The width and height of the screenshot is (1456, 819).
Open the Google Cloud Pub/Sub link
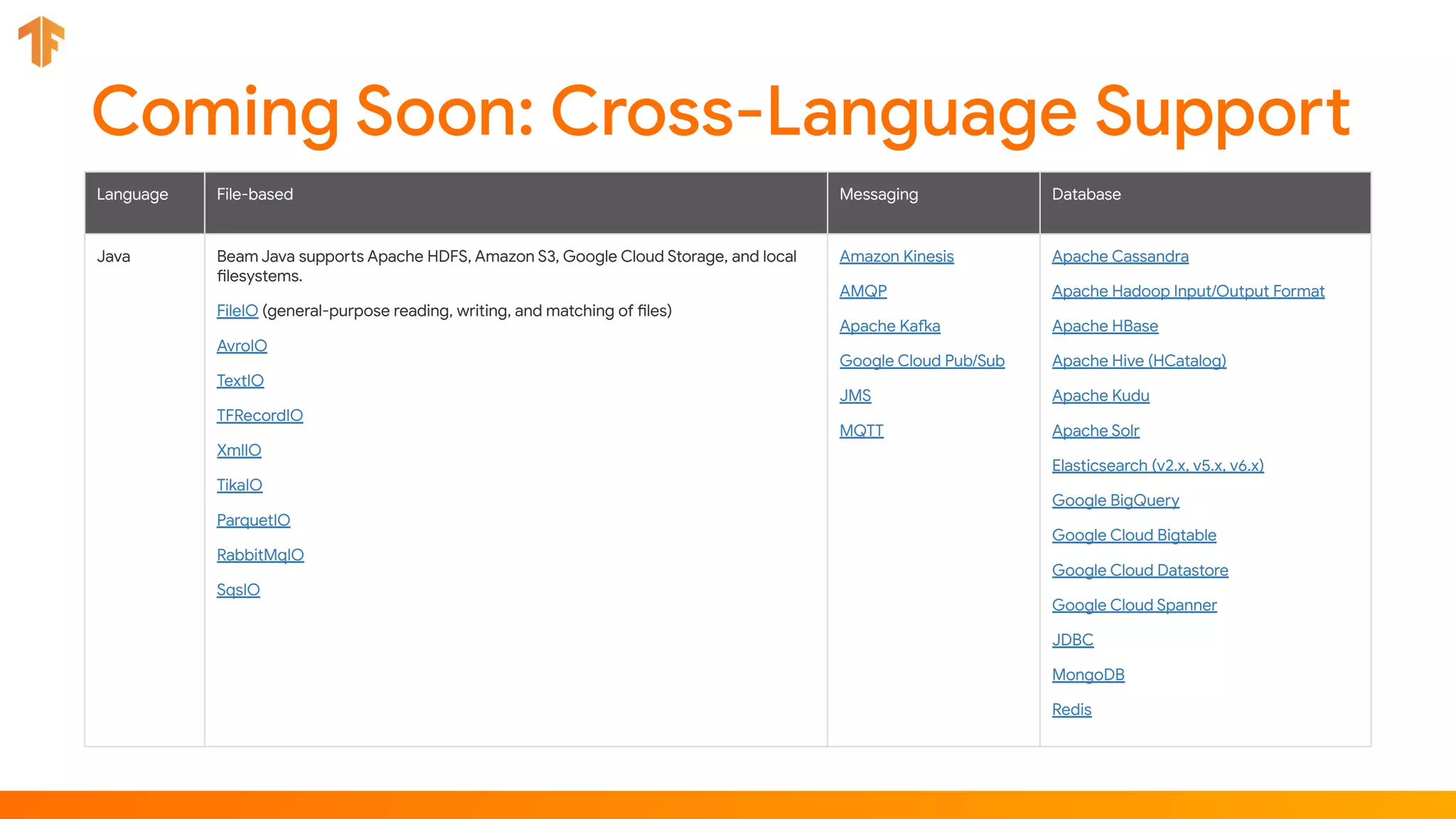click(922, 361)
